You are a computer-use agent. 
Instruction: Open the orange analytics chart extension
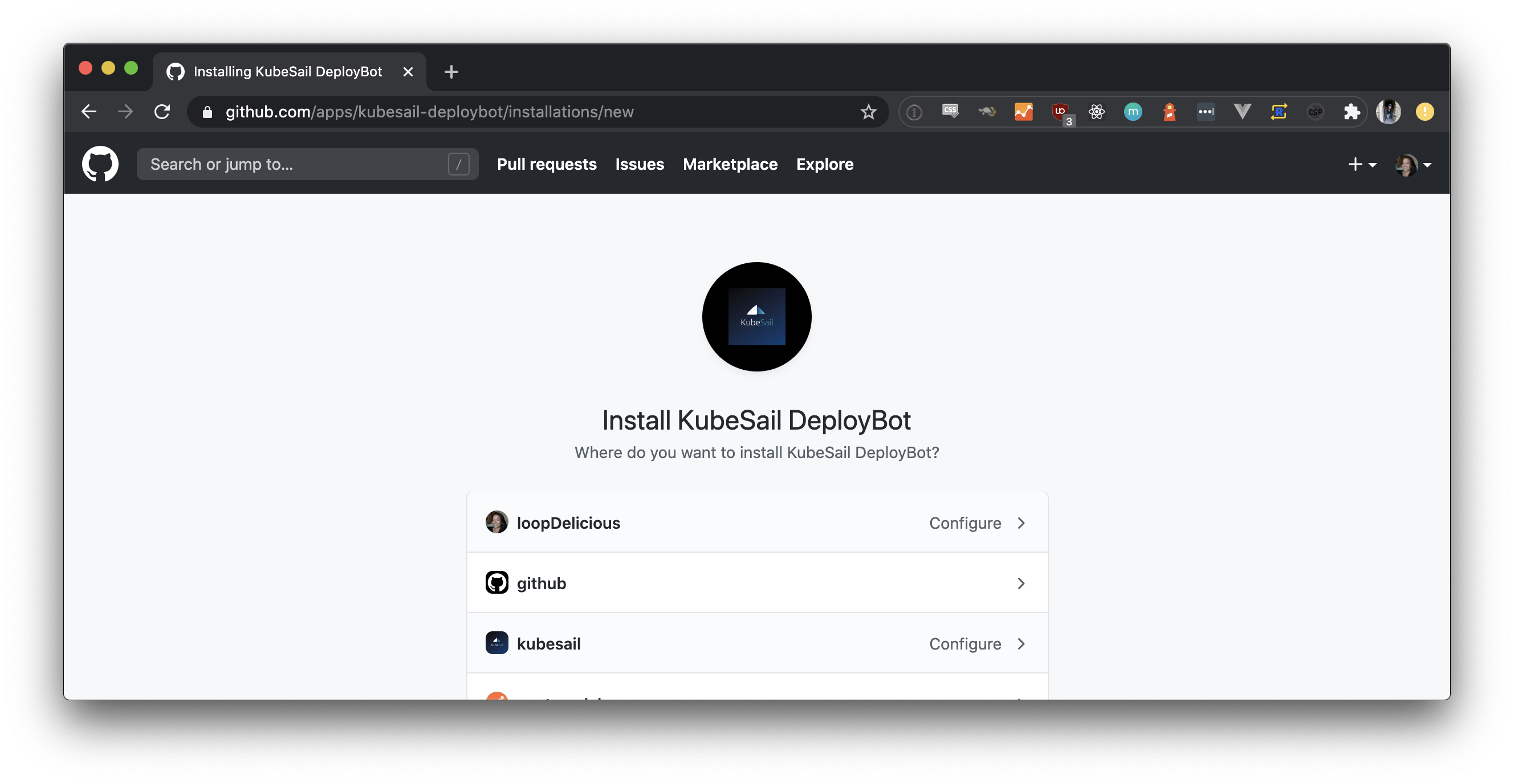coord(1023,112)
